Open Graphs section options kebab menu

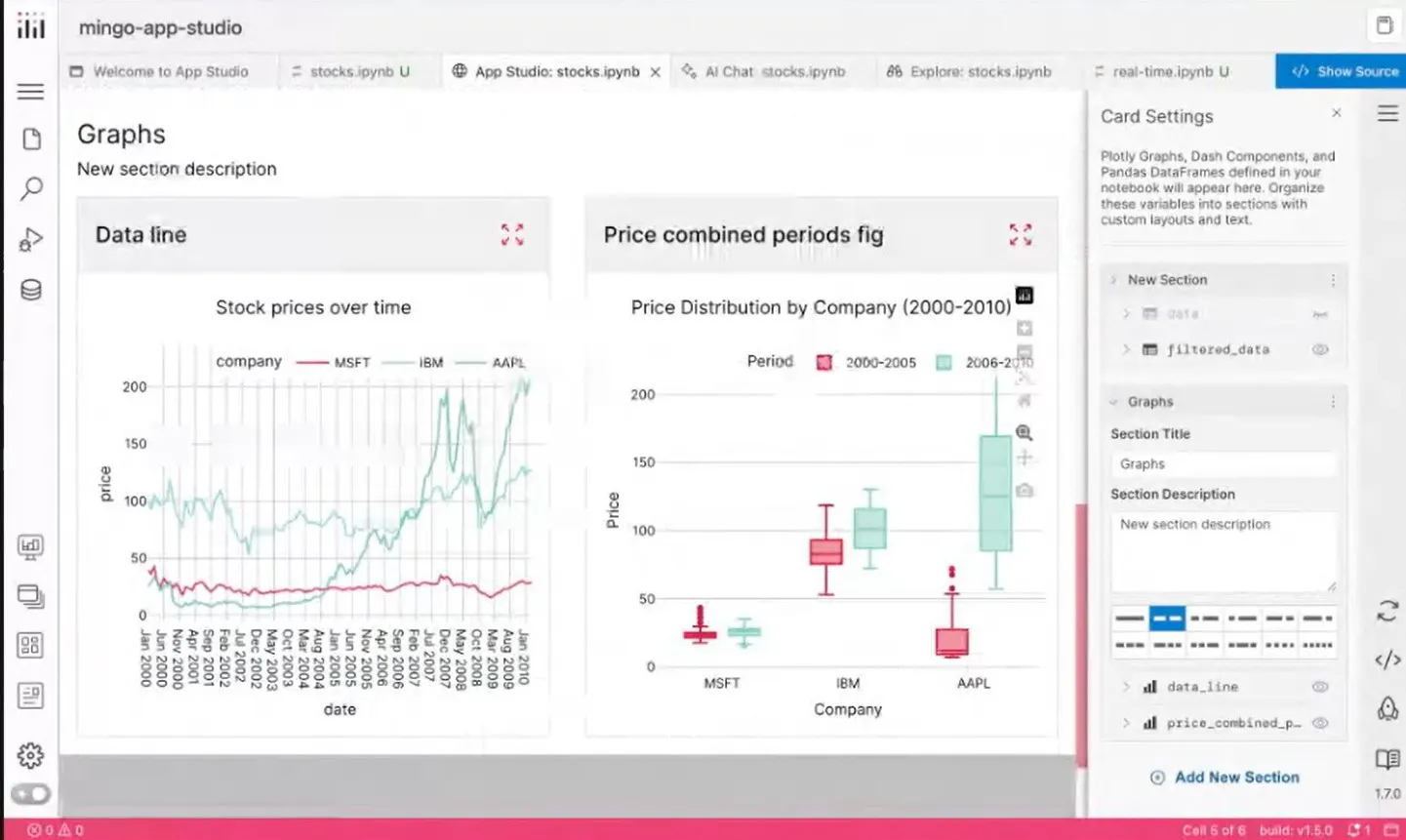(1333, 402)
